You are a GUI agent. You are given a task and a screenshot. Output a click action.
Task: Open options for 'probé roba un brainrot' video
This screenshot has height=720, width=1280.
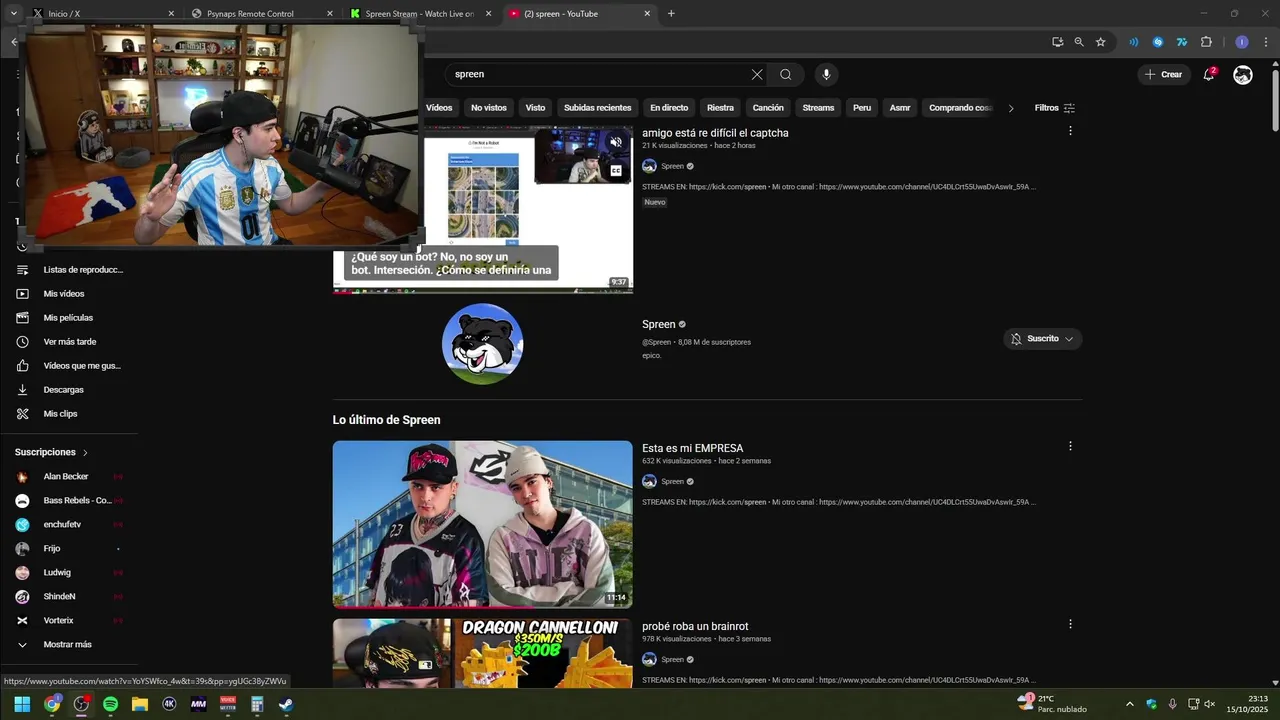pyautogui.click(x=1070, y=624)
